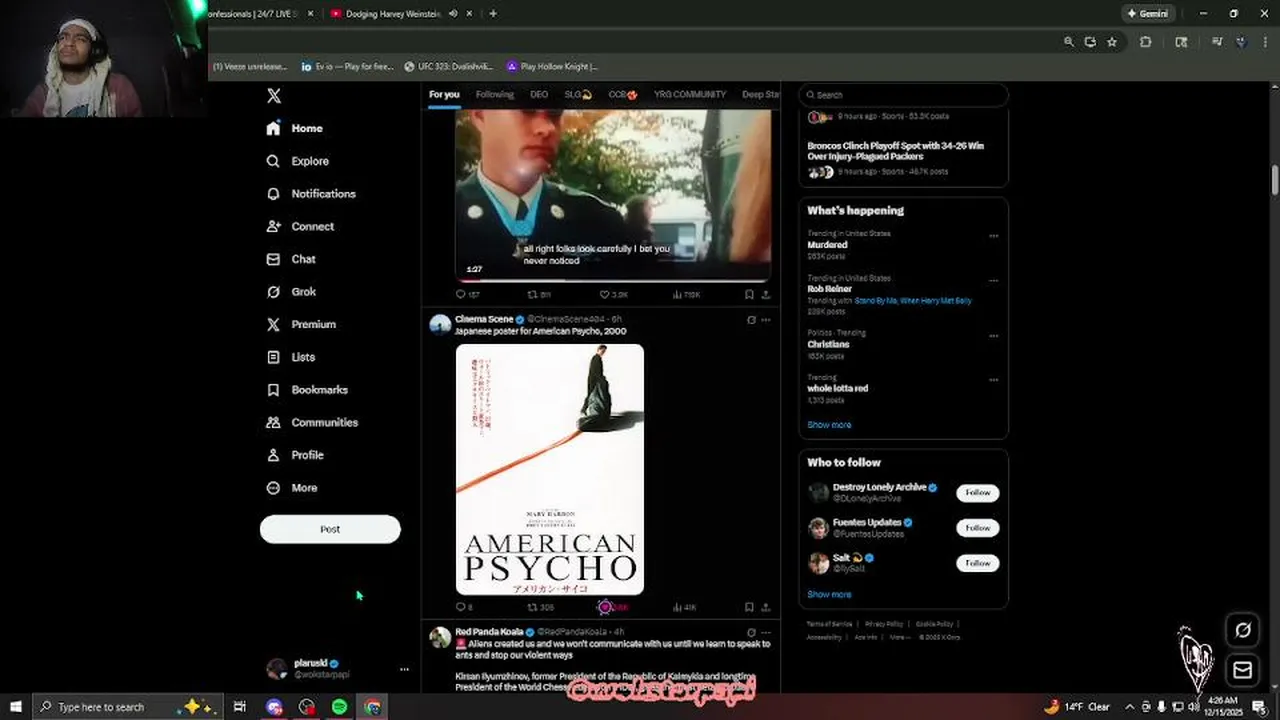The height and width of the screenshot is (720, 1280).
Task: Follow Salt account
Action: (x=977, y=563)
